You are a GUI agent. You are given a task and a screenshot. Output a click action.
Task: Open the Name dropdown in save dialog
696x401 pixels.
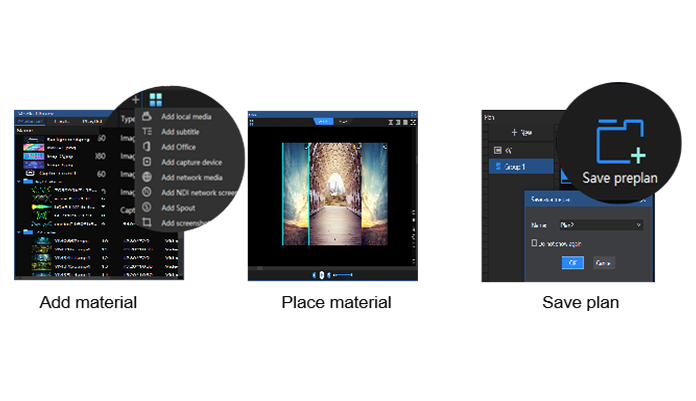[x=601, y=225]
